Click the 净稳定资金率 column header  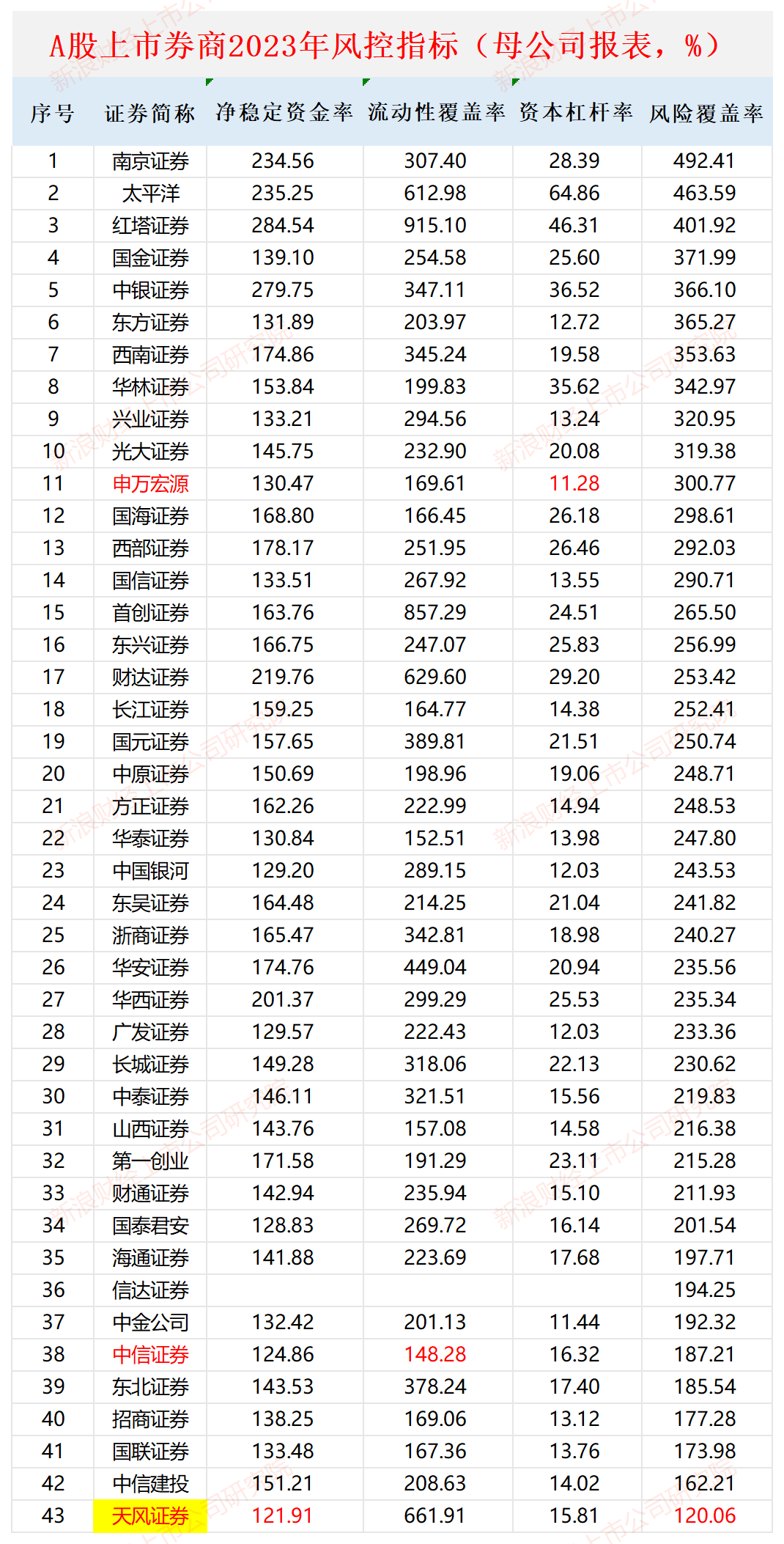pyautogui.click(x=284, y=112)
